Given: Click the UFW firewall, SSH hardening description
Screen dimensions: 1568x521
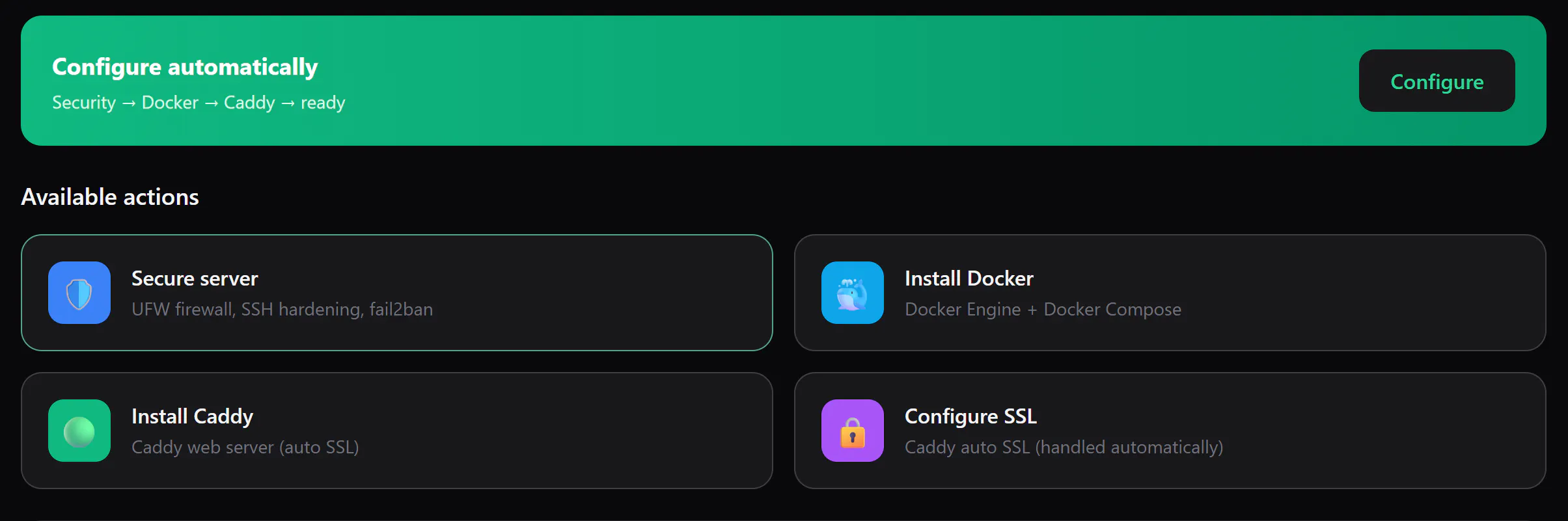Looking at the screenshot, I should click(282, 309).
